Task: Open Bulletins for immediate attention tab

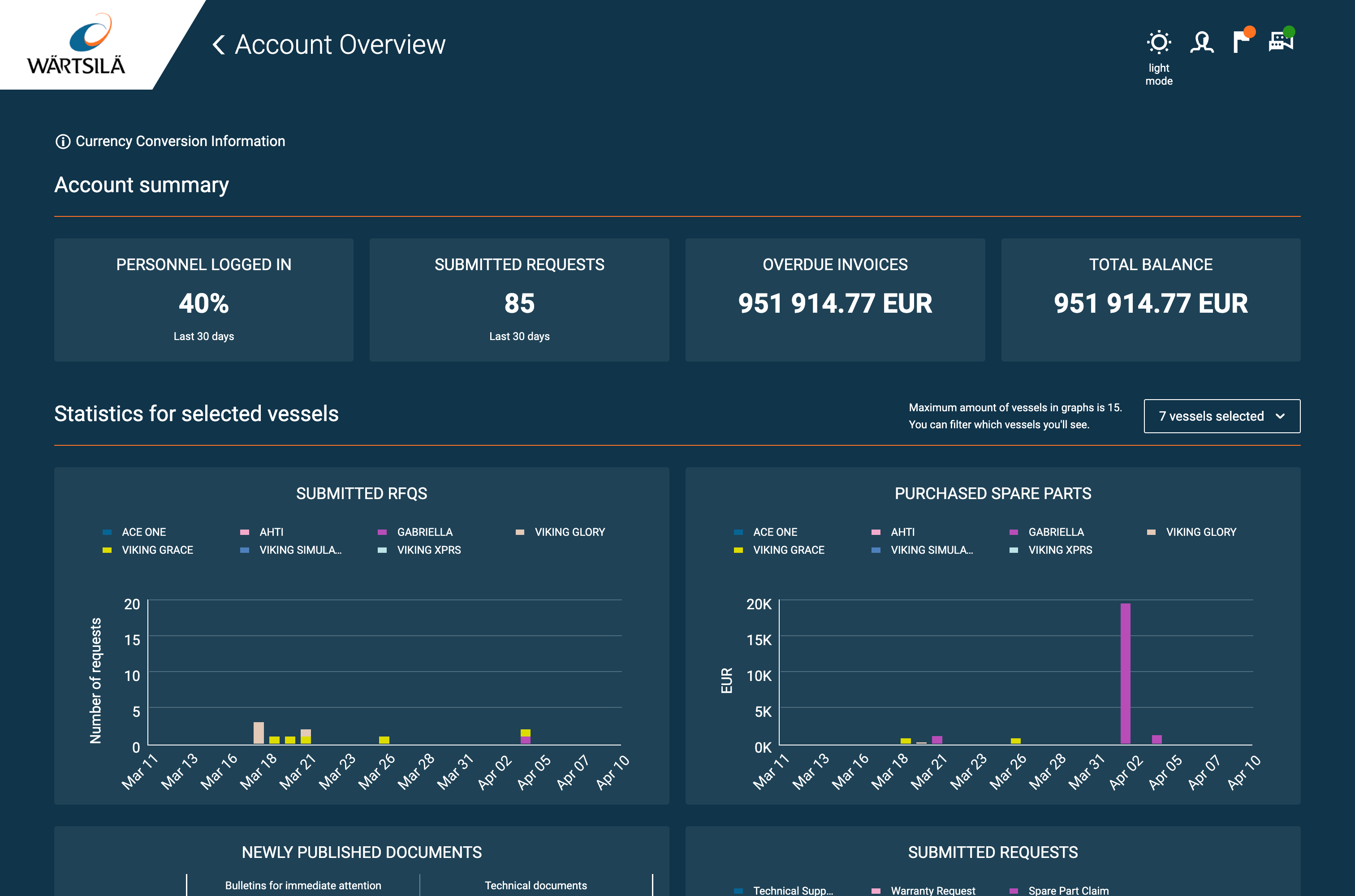Action: (x=303, y=885)
